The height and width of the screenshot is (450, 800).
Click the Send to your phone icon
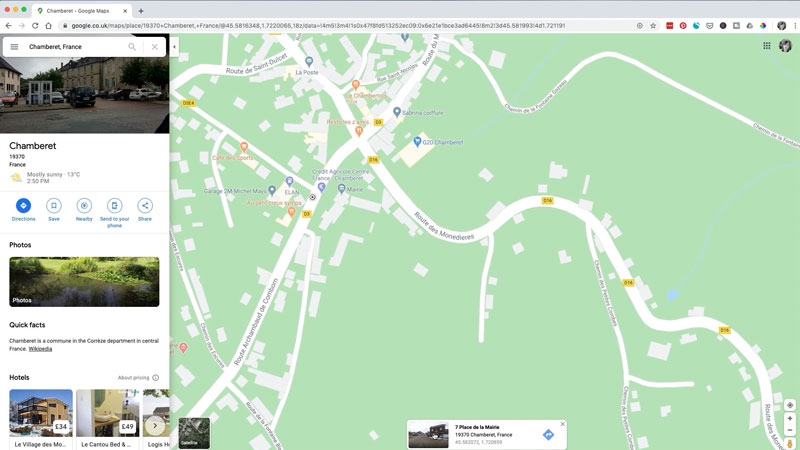tap(114, 206)
